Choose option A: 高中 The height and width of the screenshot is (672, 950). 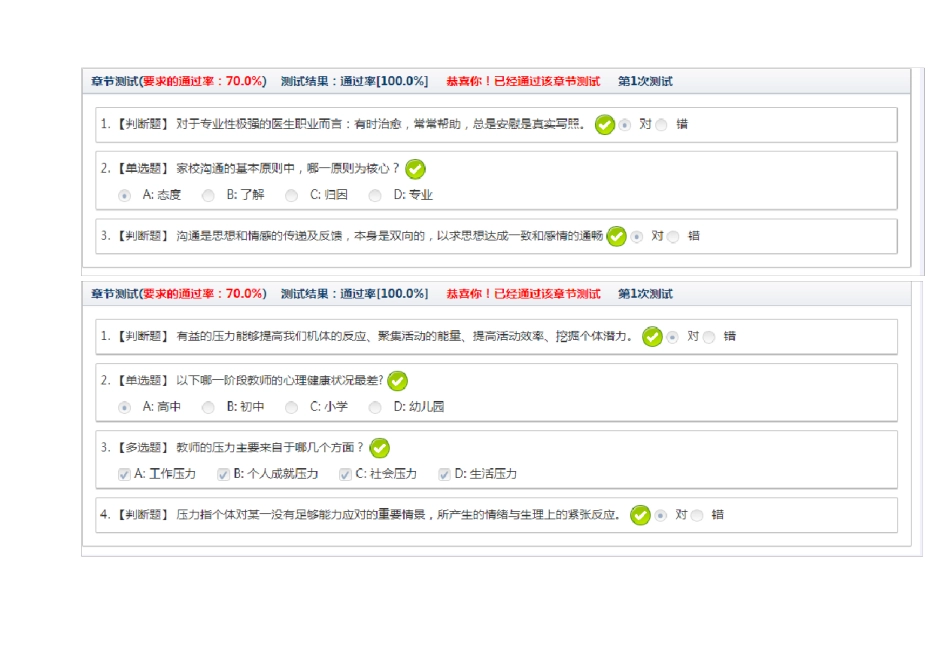(x=124, y=407)
